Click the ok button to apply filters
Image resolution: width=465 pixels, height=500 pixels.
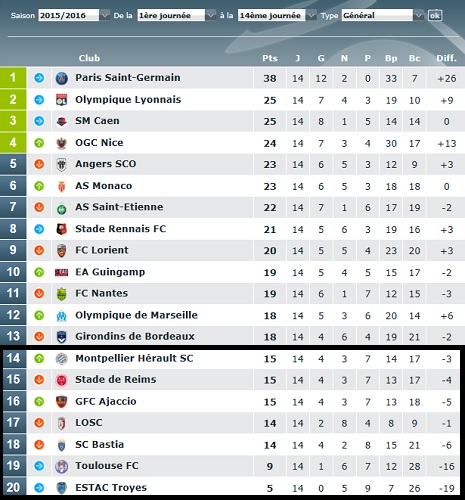pos(435,15)
